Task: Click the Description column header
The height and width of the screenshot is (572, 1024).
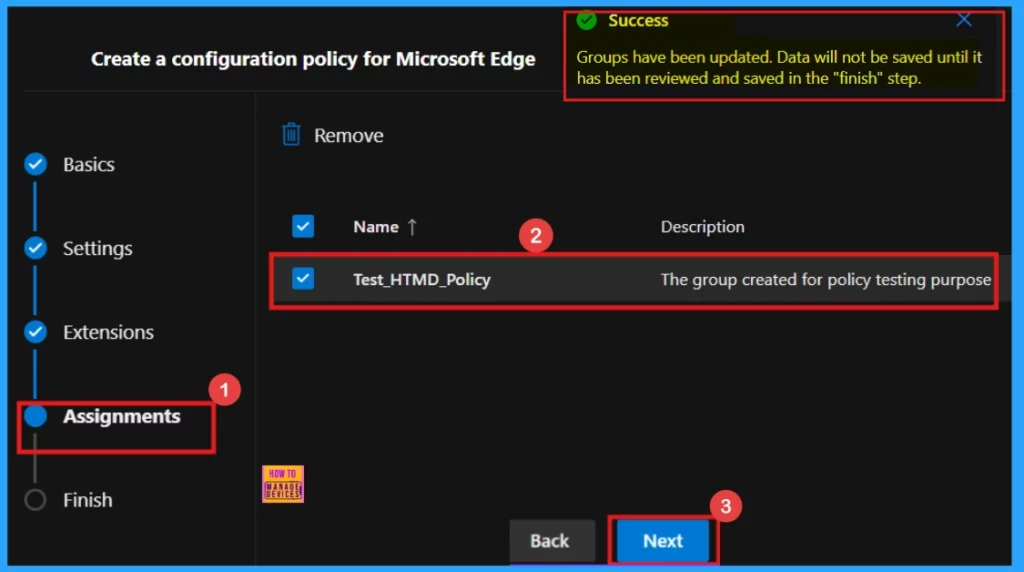Action: tap(703, 227)
